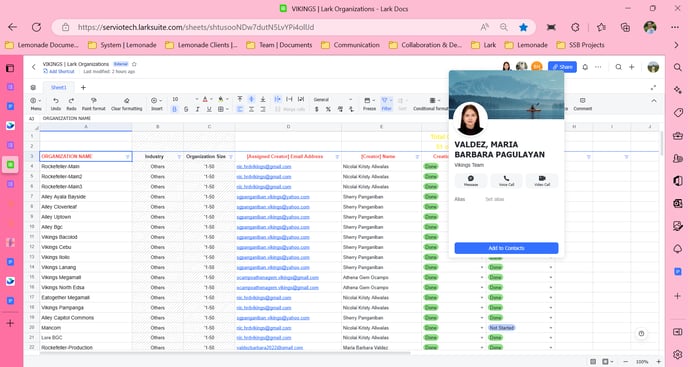This screenshot has height=367, width=688.
Task: Open the sheet list icon beside Sheet1
Action: pyautogui.click(x=33, y=87)
